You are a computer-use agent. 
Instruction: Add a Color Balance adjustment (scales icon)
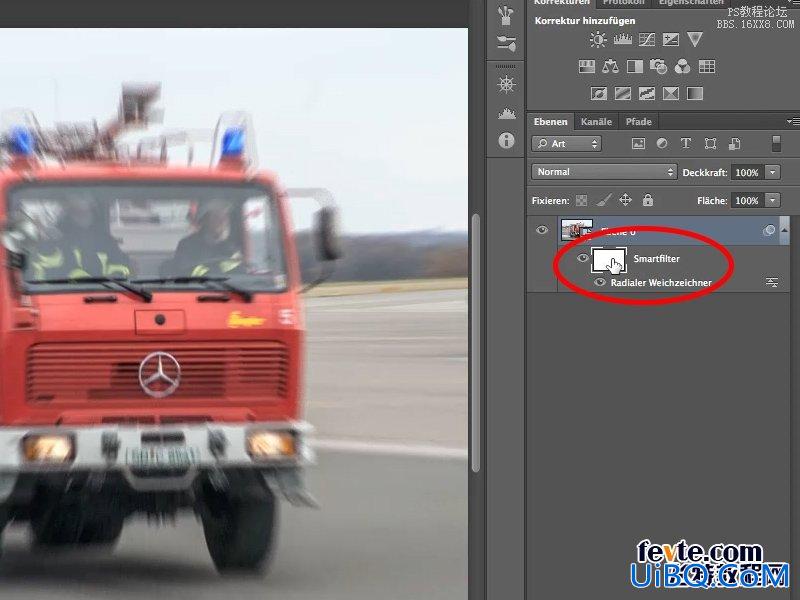pos(611,66)
